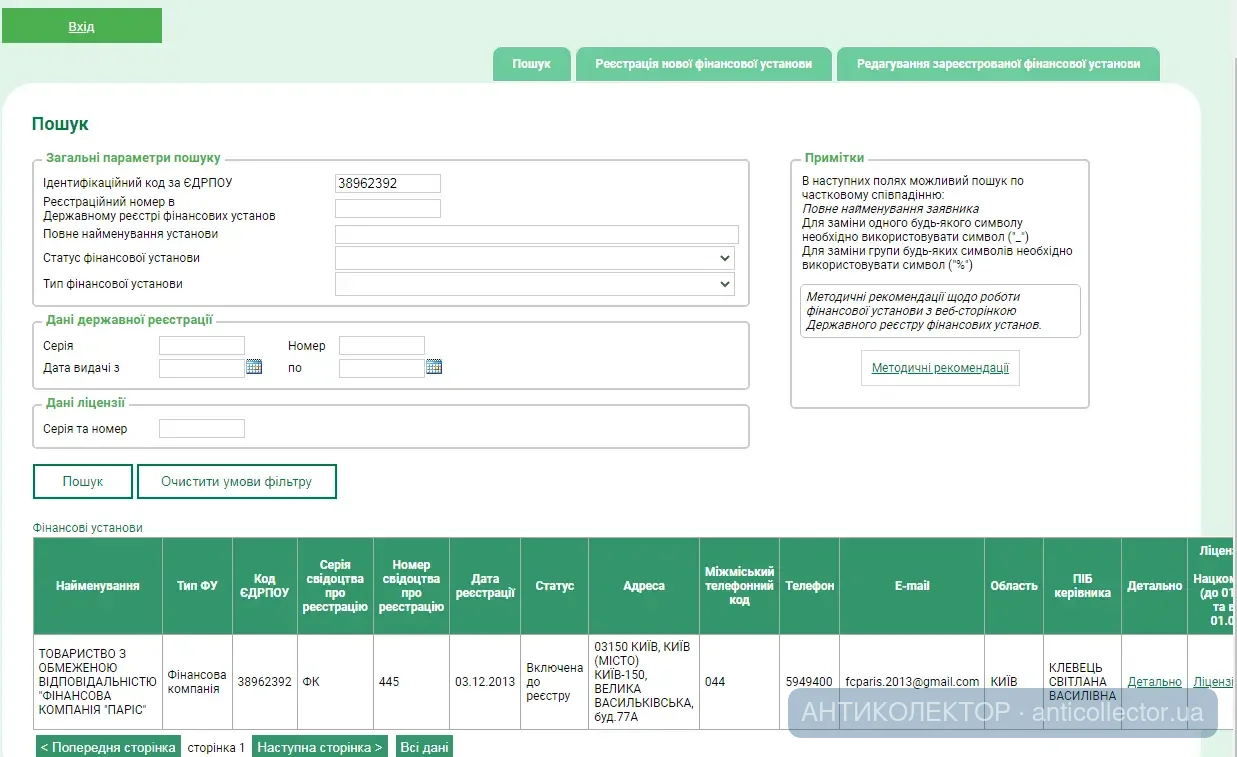Click the registration number input field
The height and width of the screenshot is (757, 1237).
(x=388, y=208)
